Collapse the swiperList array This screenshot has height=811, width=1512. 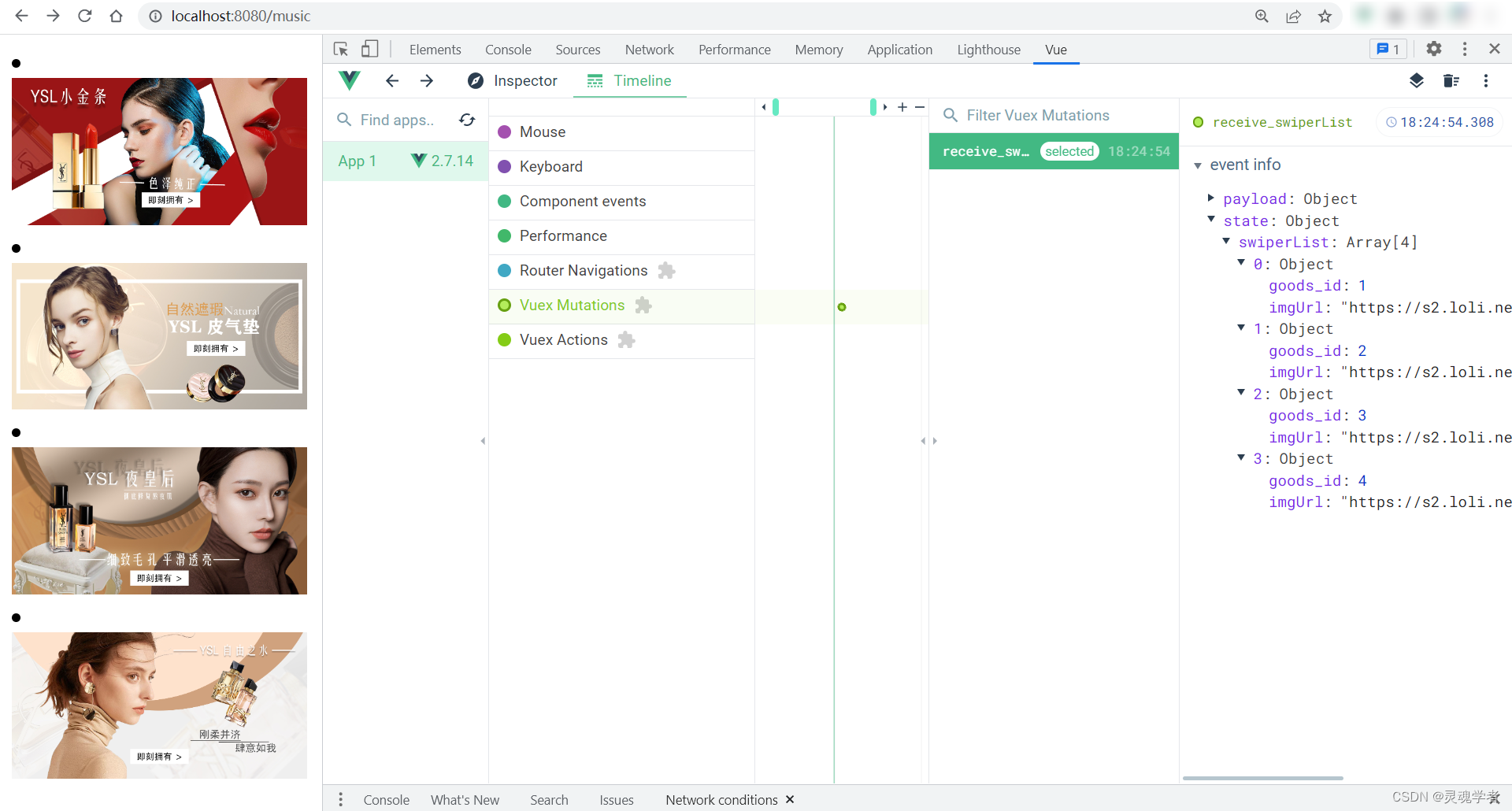(x=1226, y=242)
